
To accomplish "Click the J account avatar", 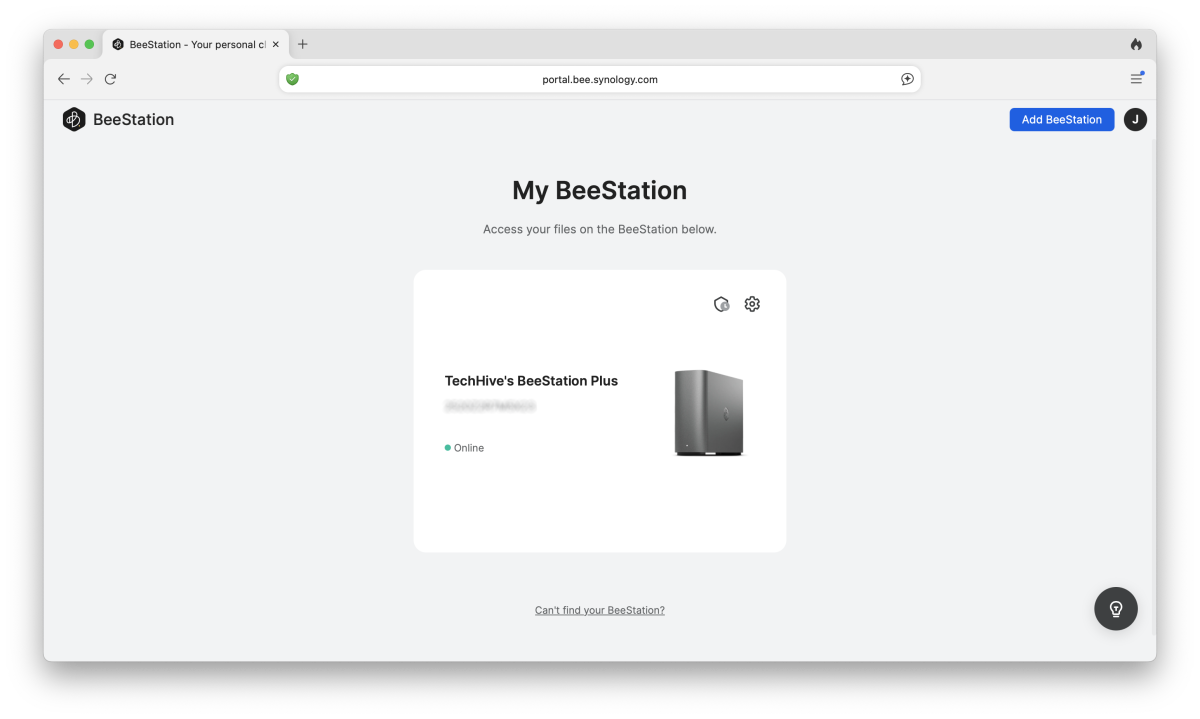I will click(1135, 119).
